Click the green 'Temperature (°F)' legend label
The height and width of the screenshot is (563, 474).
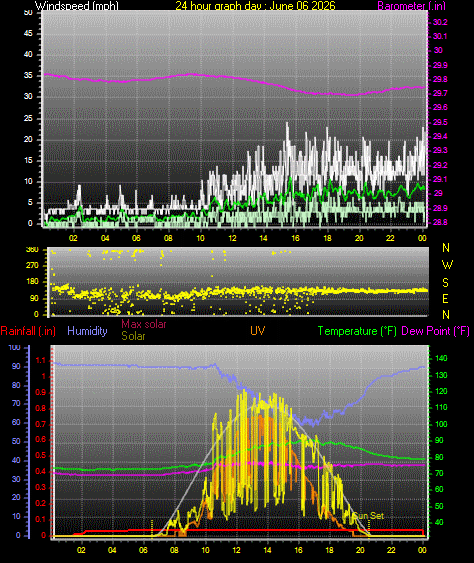click(357, 331)
